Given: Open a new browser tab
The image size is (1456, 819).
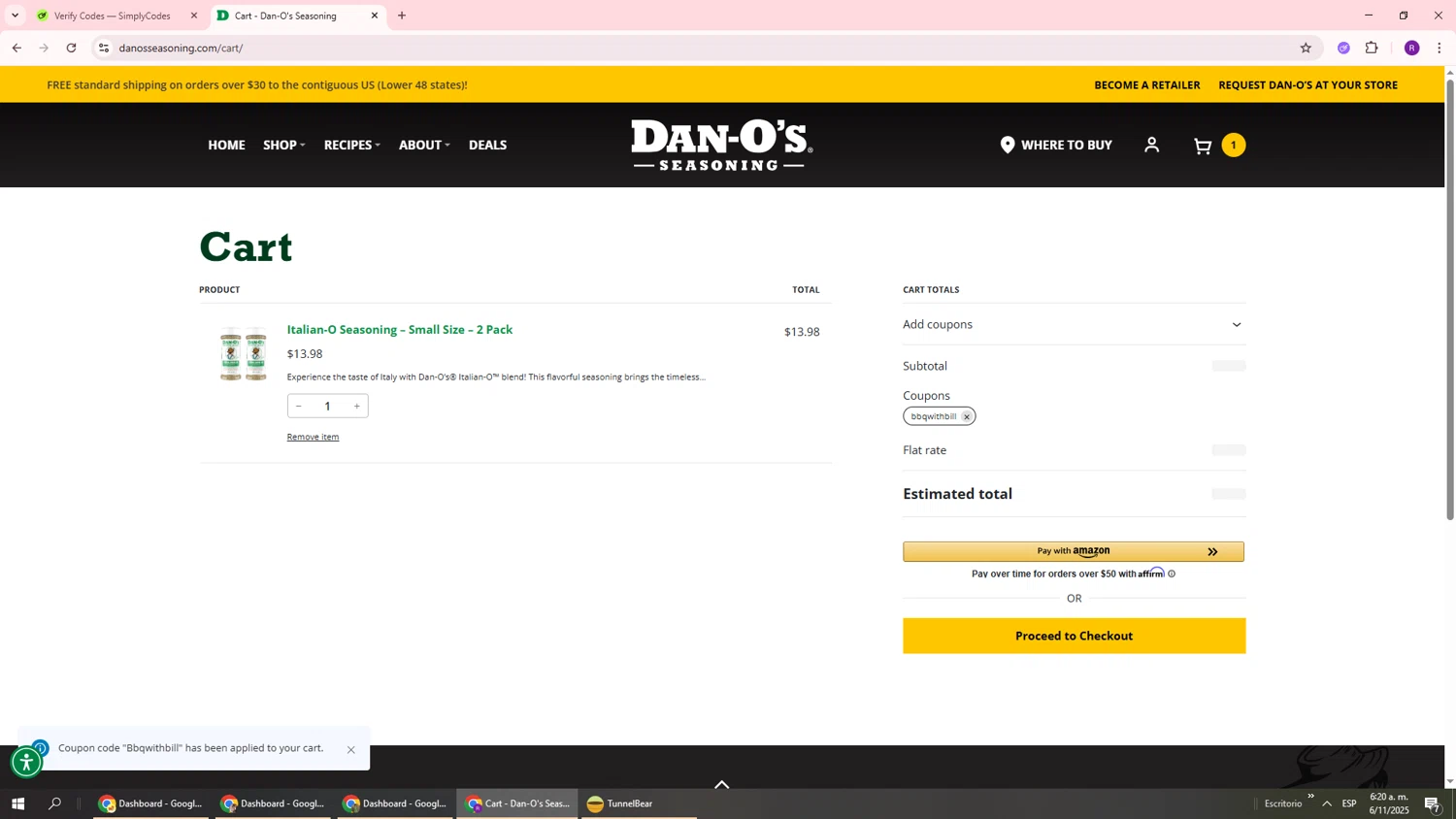Looking at the screenshot, I should 402,16.
